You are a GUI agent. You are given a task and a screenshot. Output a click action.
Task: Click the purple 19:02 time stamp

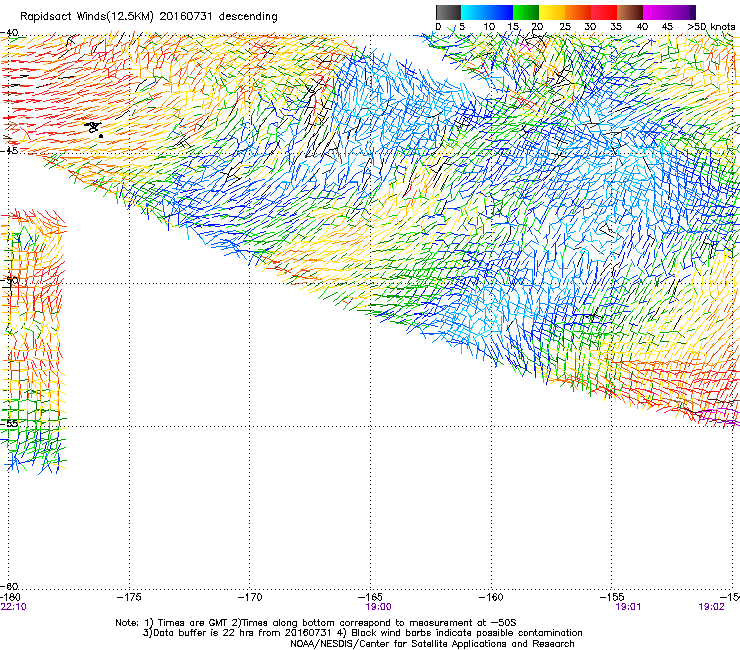(x=711, y=607)
